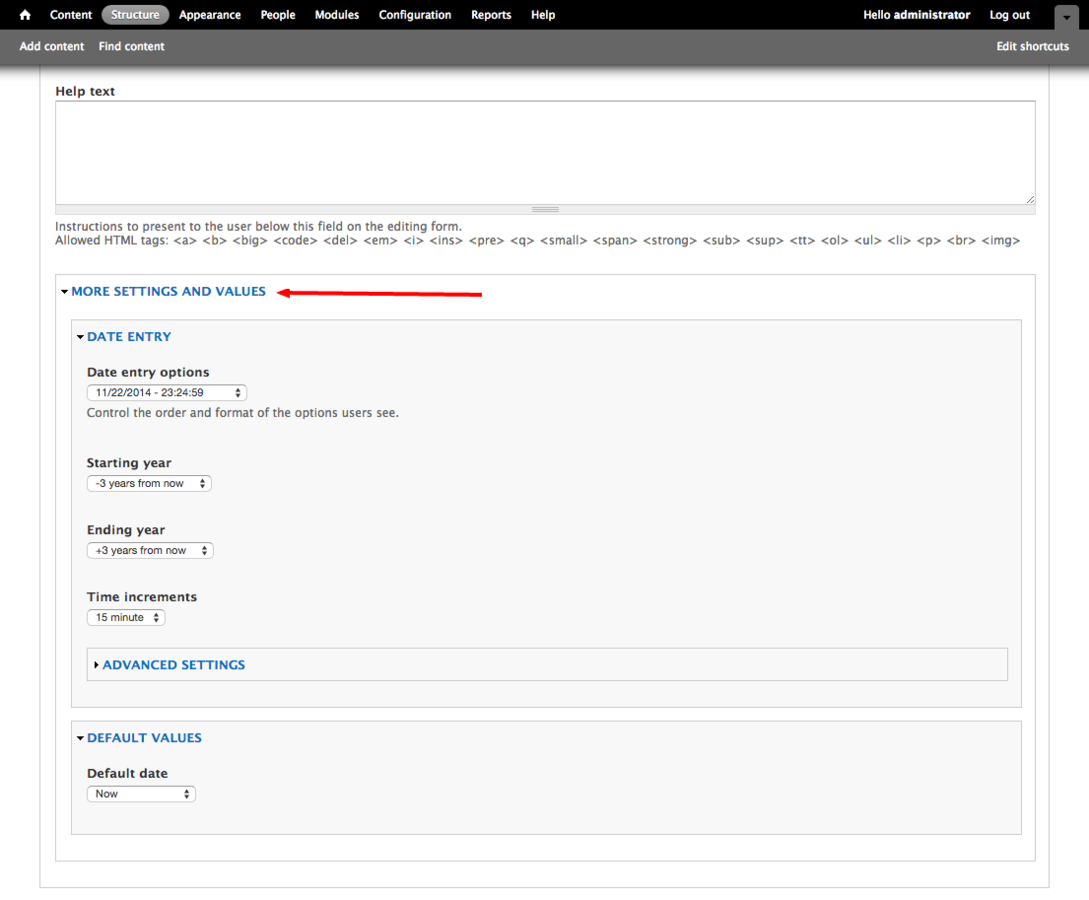Open the Appearance menu
The width and height of the screenshot is (1089, 900).
(x=210, y=15)
